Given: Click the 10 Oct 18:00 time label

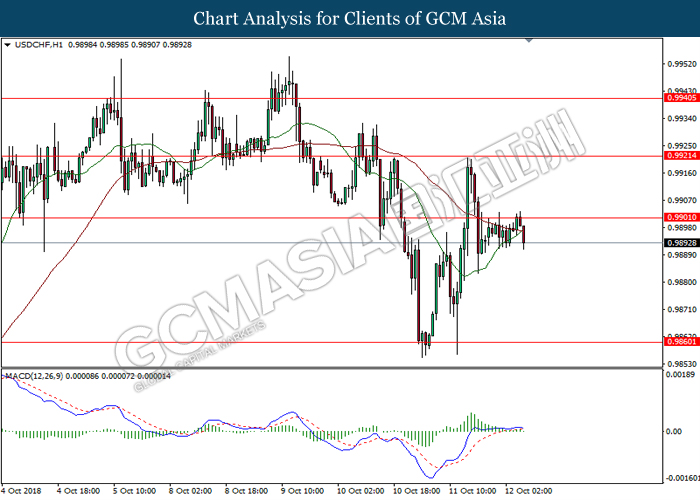Looking at the screenshot, I should tap(417, 491).
